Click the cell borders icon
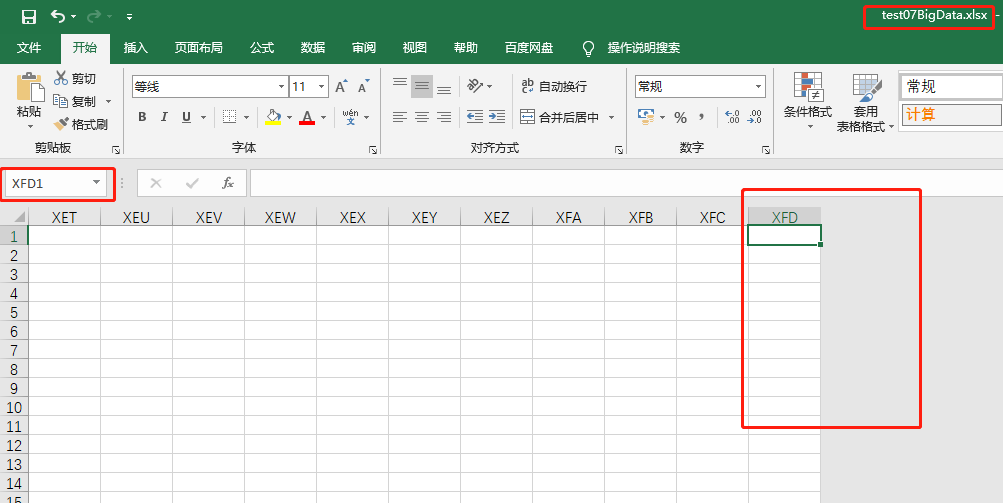 click(x=230, y=117)
